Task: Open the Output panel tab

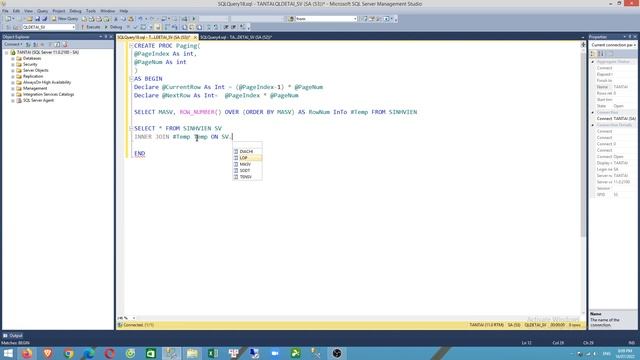Action: click(x=13, y=336)
